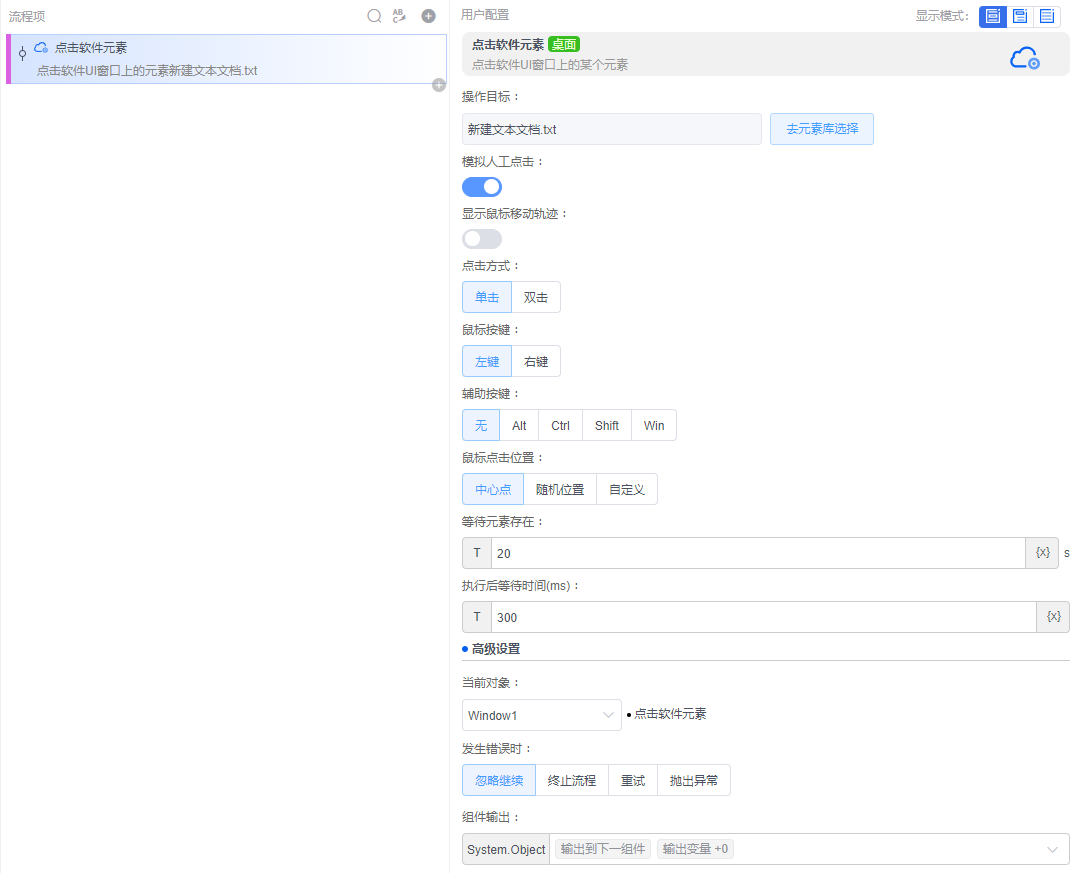
Task: Select 终止流程 for error handling
Action: (572, 780)
